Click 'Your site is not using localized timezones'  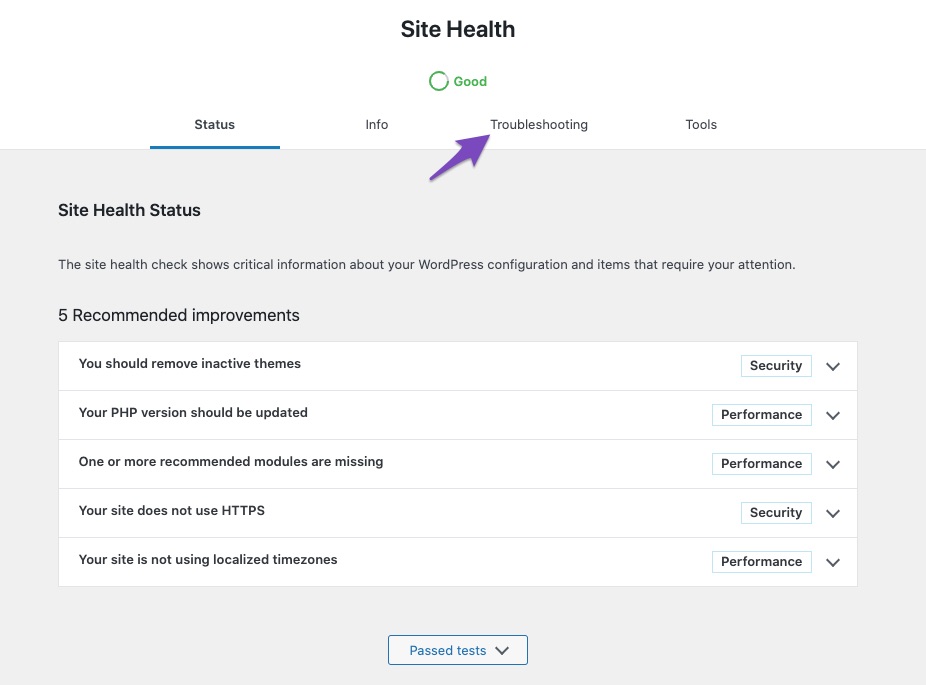pos(208,560)
